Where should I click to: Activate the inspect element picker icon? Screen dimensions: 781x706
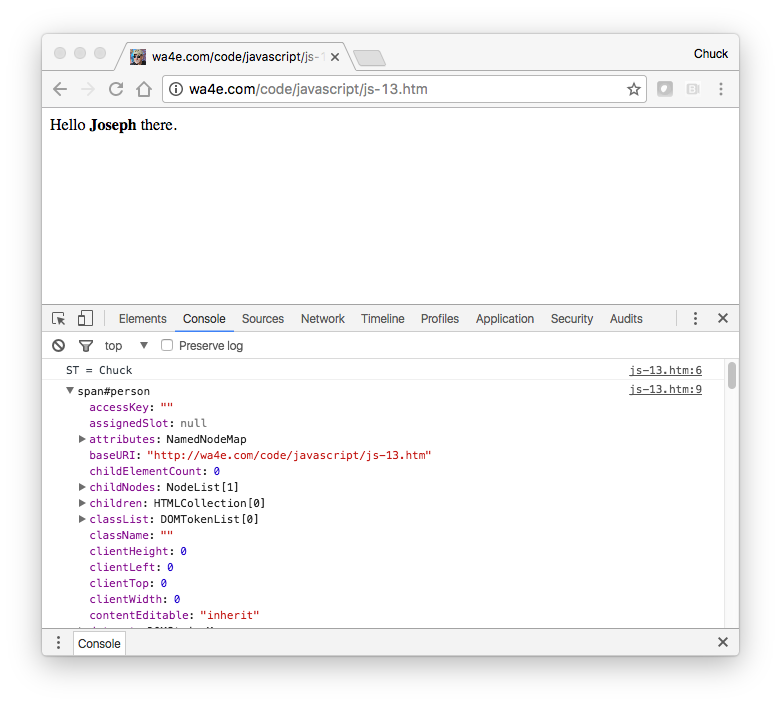(58, 318)
